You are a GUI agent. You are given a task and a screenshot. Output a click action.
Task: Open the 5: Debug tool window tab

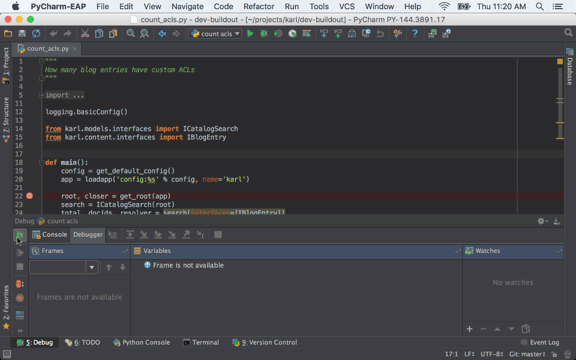[35, 342]
